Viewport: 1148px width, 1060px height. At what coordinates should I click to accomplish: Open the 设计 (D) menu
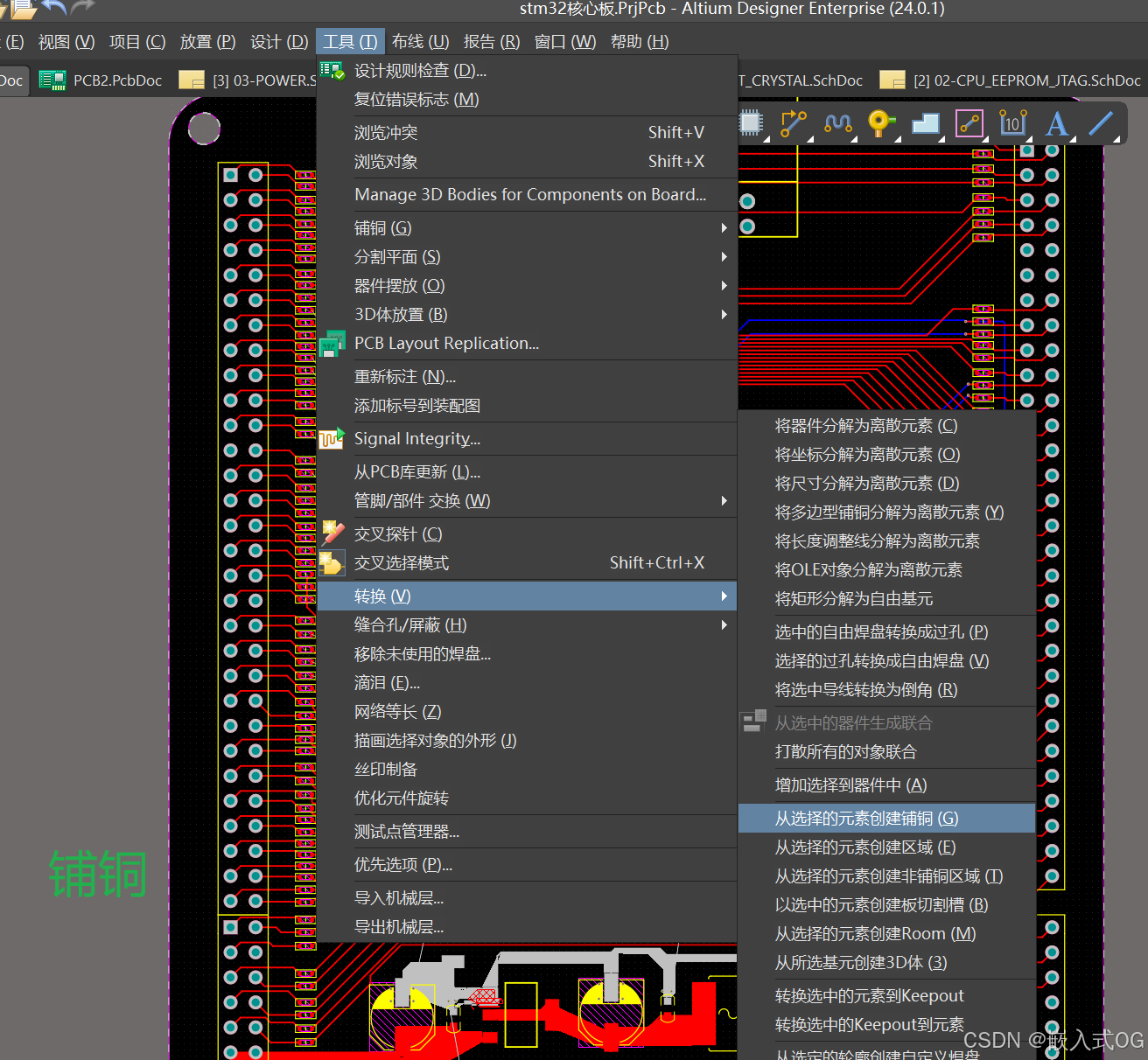point(279,42)
